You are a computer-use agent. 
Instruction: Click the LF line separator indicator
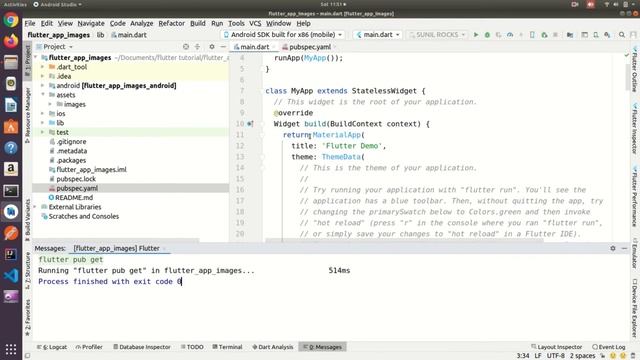(538, 356)
